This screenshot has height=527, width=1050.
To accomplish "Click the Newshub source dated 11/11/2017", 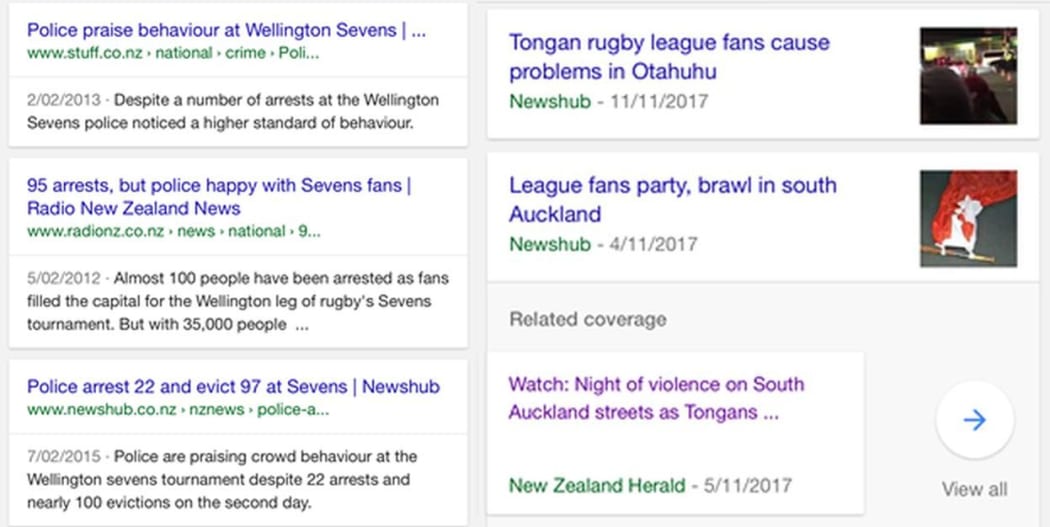I will click(549, 101).
